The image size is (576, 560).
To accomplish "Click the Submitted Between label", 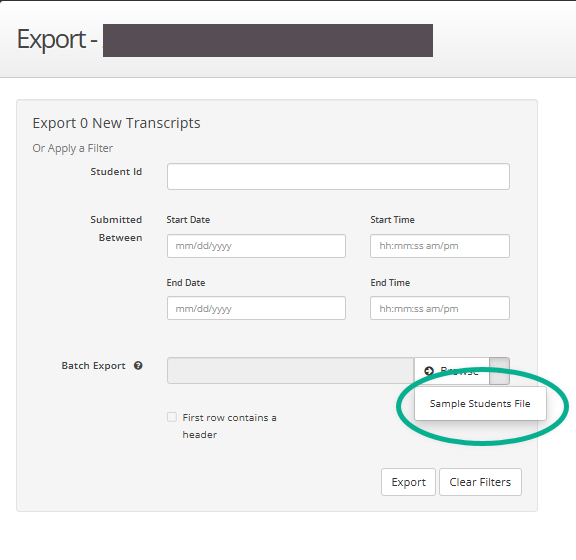I will [x=116, y=229].
